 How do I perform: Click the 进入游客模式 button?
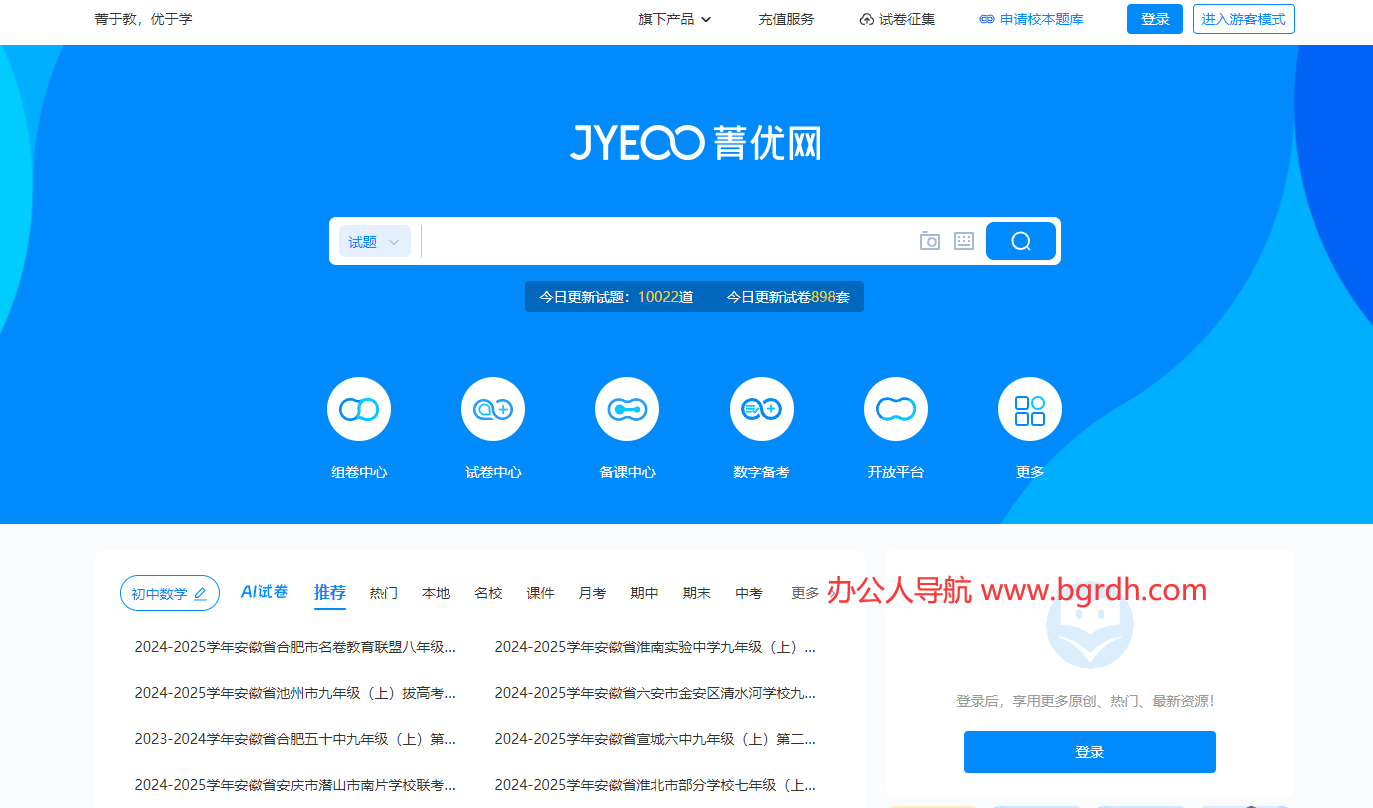(1244, 19)
